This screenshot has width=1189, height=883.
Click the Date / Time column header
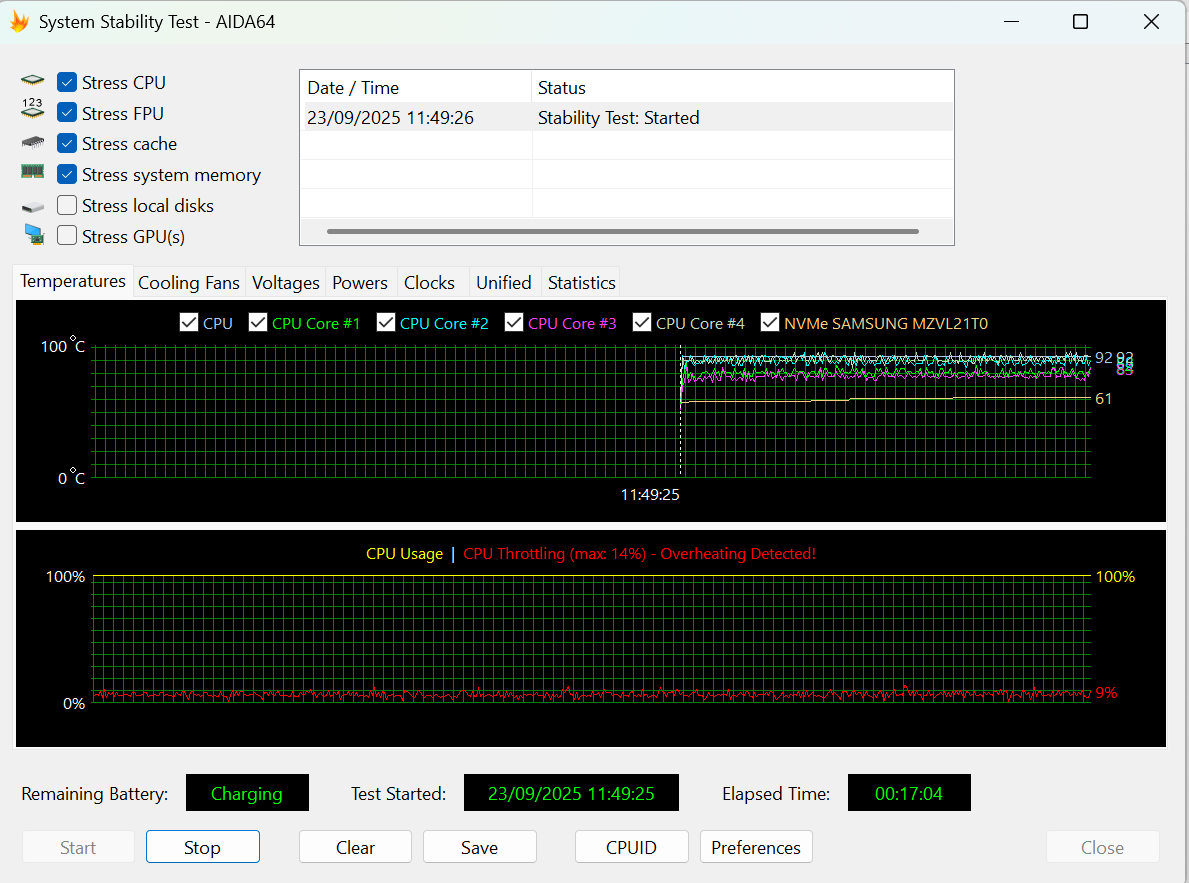point(416,88)
